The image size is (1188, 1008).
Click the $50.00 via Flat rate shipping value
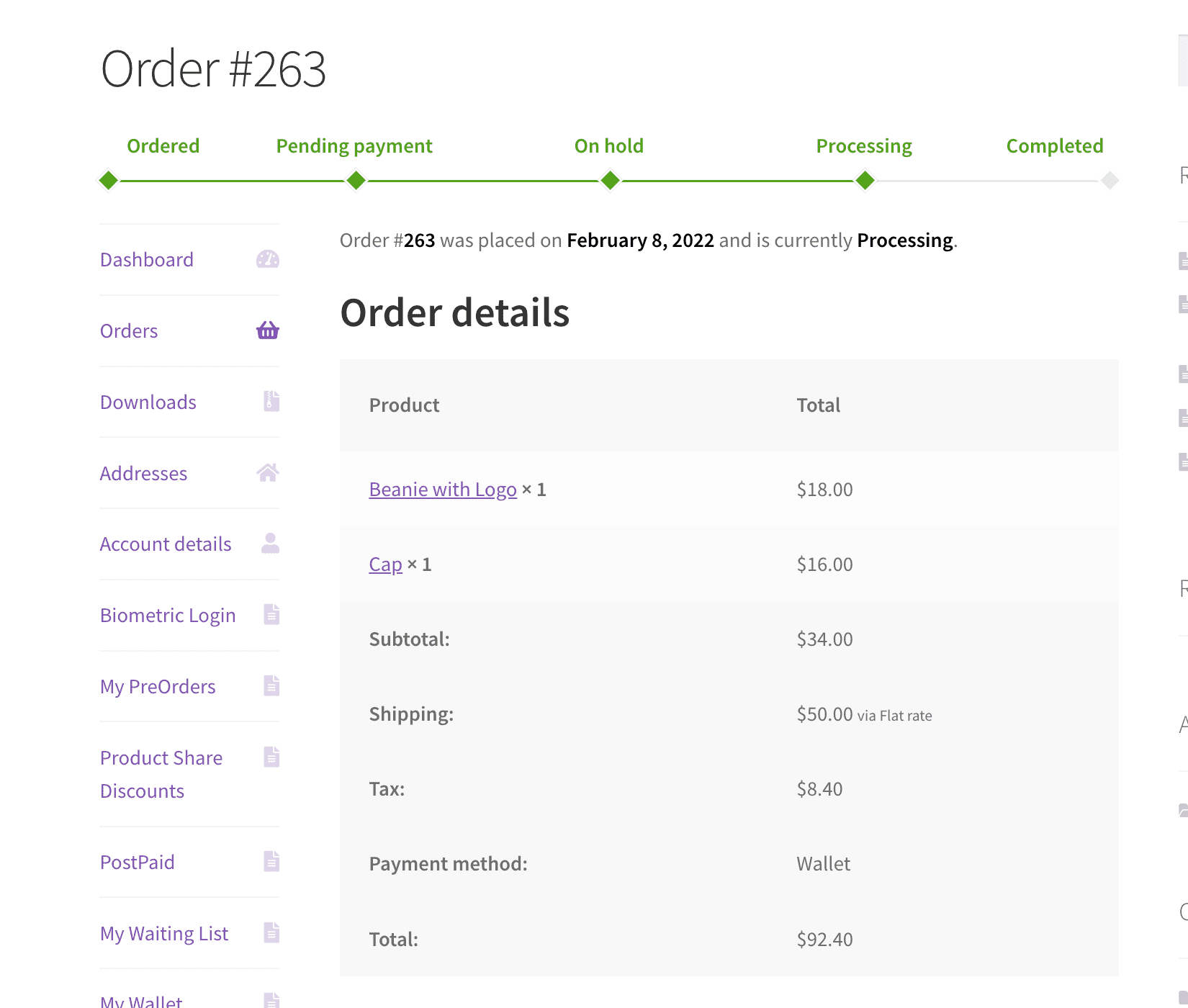(865, 714)
